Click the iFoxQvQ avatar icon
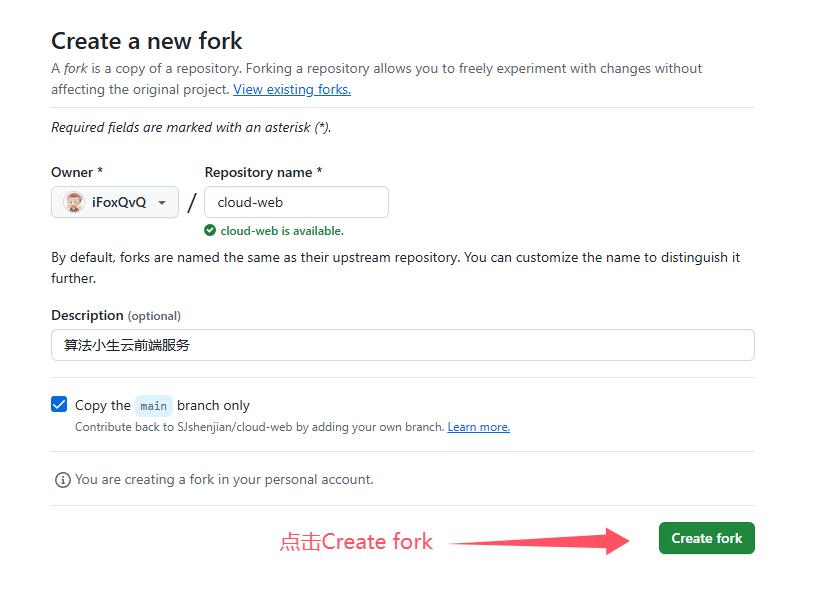The height and width of the screenshot is (591, 813). click(74, 202)
